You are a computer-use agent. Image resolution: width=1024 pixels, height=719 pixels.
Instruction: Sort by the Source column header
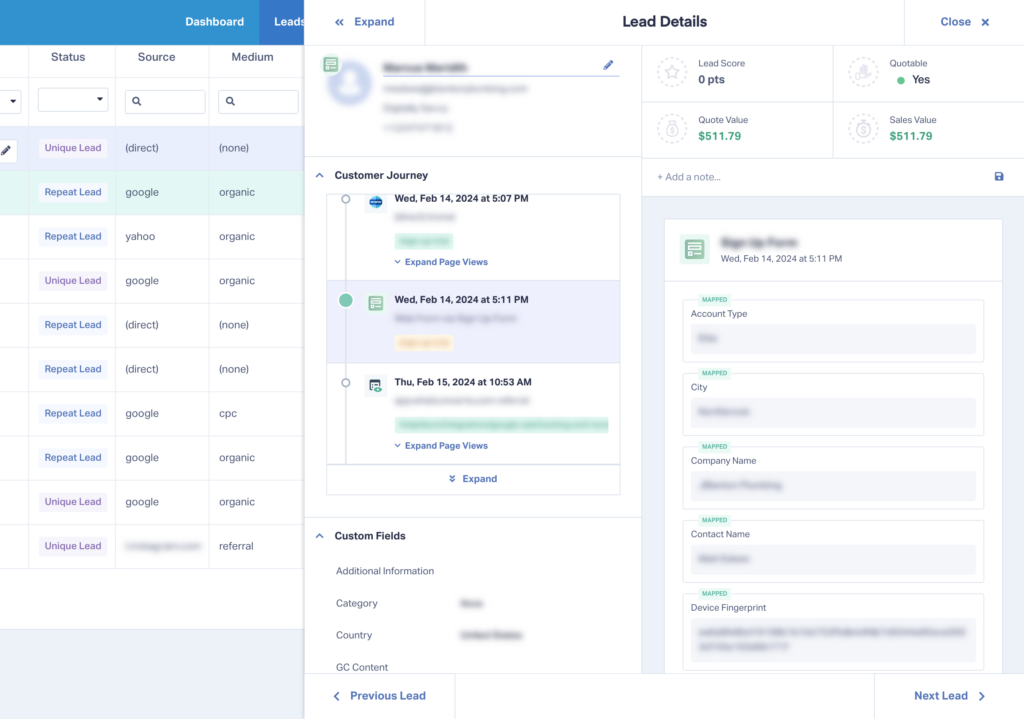tap(156, 57)
